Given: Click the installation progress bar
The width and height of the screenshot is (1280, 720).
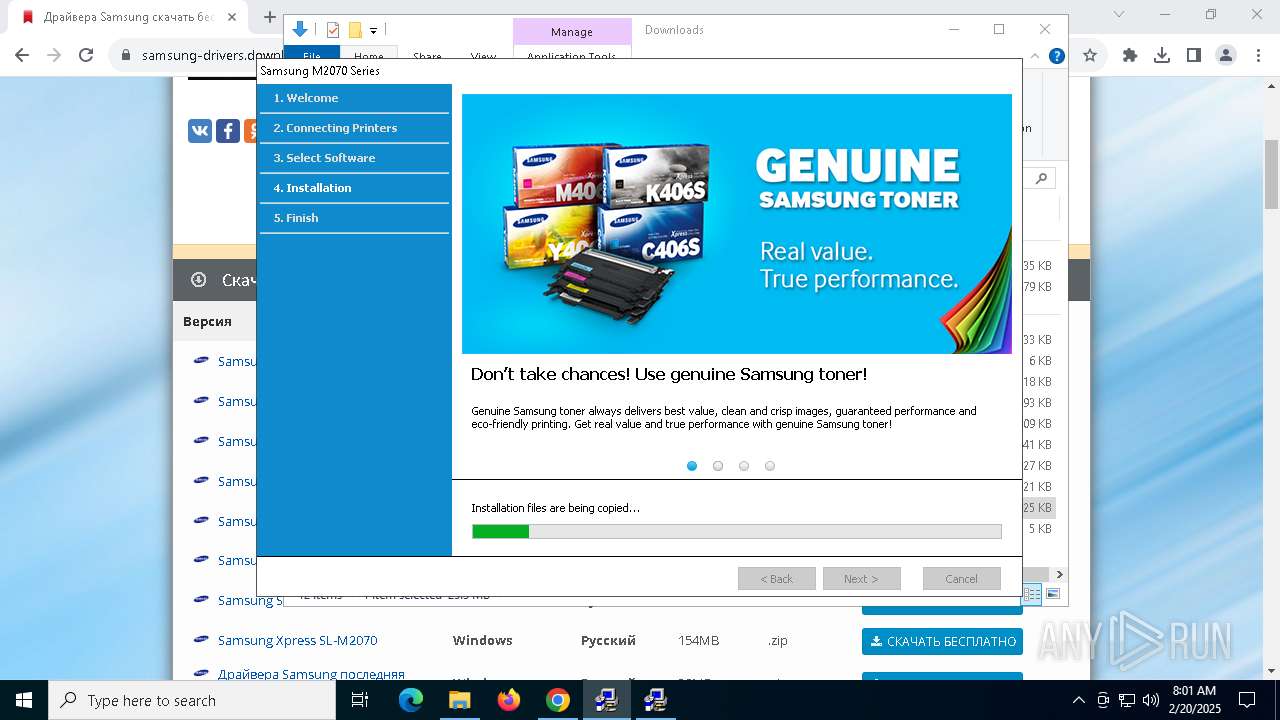Looking at the screenshot, I should pos(736,532).
